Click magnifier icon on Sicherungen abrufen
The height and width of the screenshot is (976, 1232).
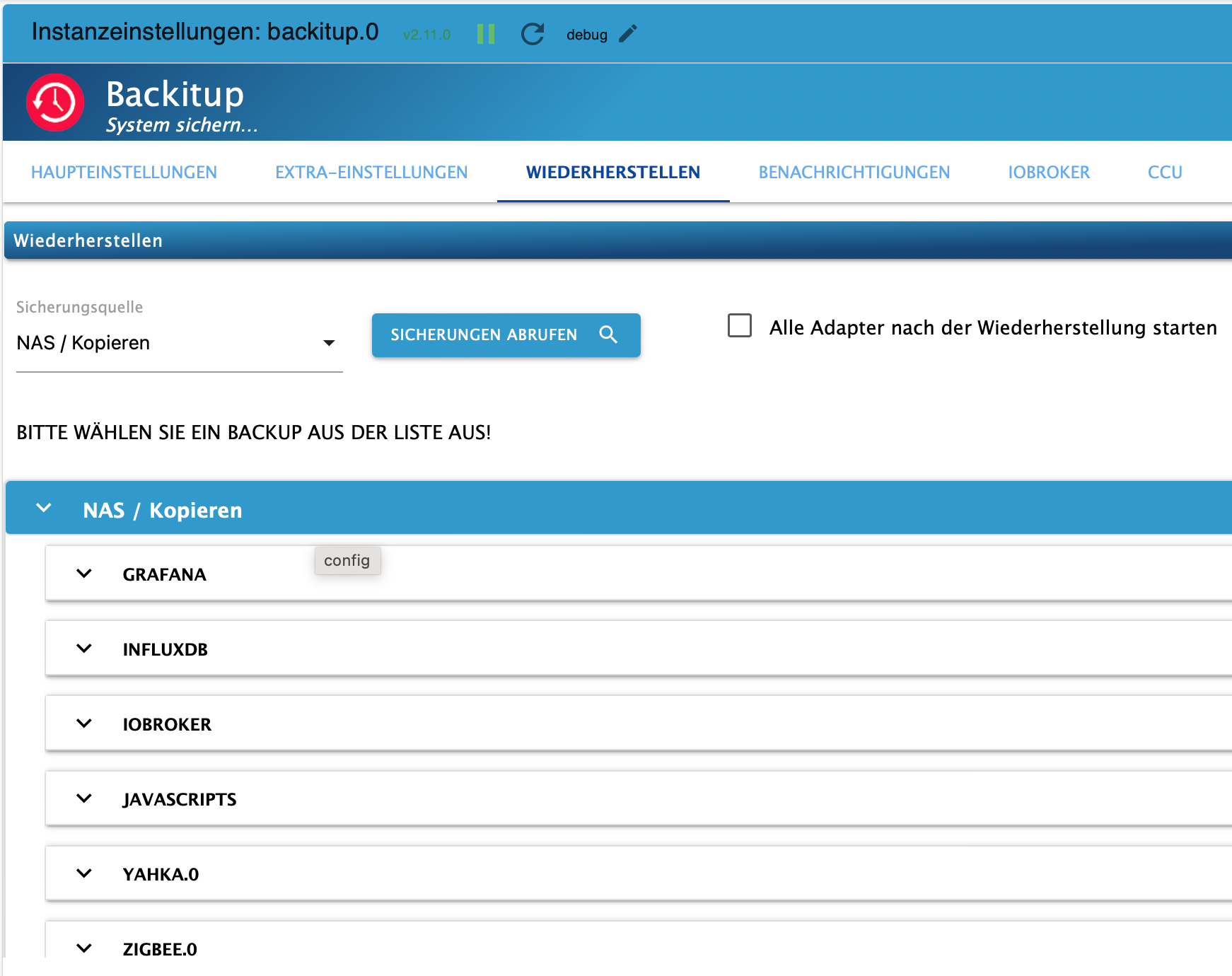(x=608, y=335)
